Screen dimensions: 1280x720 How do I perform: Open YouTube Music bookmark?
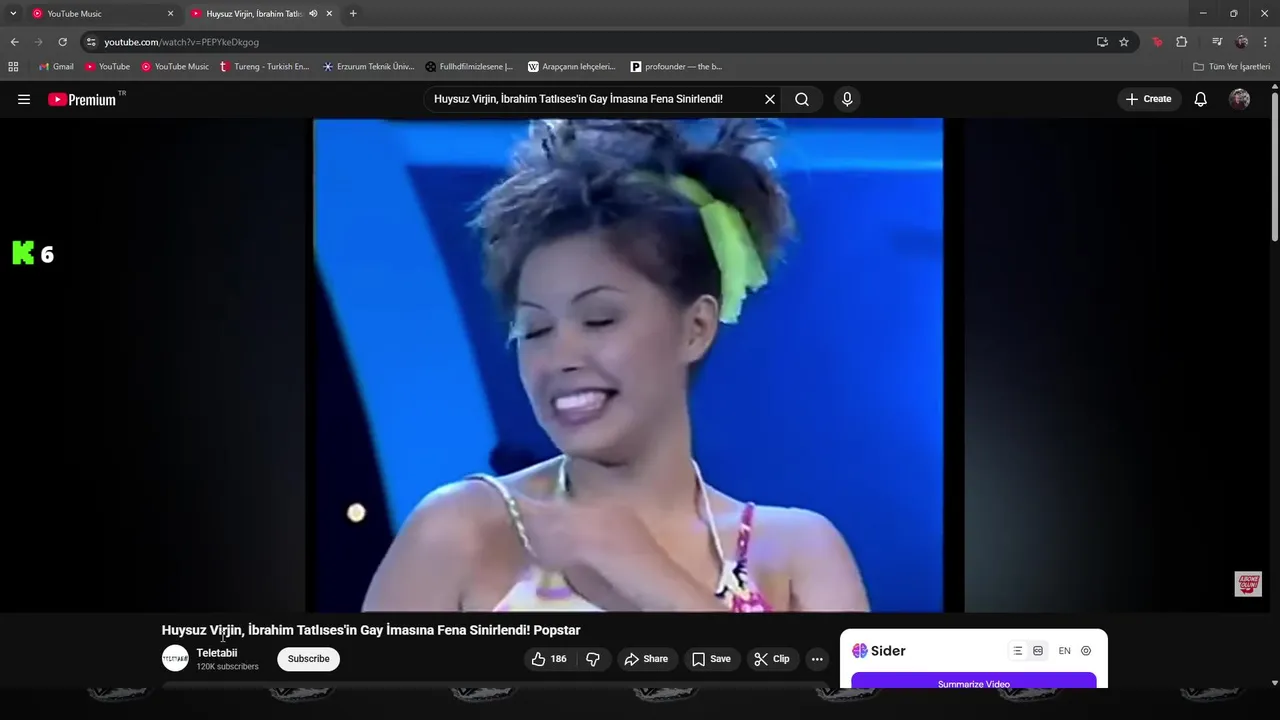(x=175, y=67)
